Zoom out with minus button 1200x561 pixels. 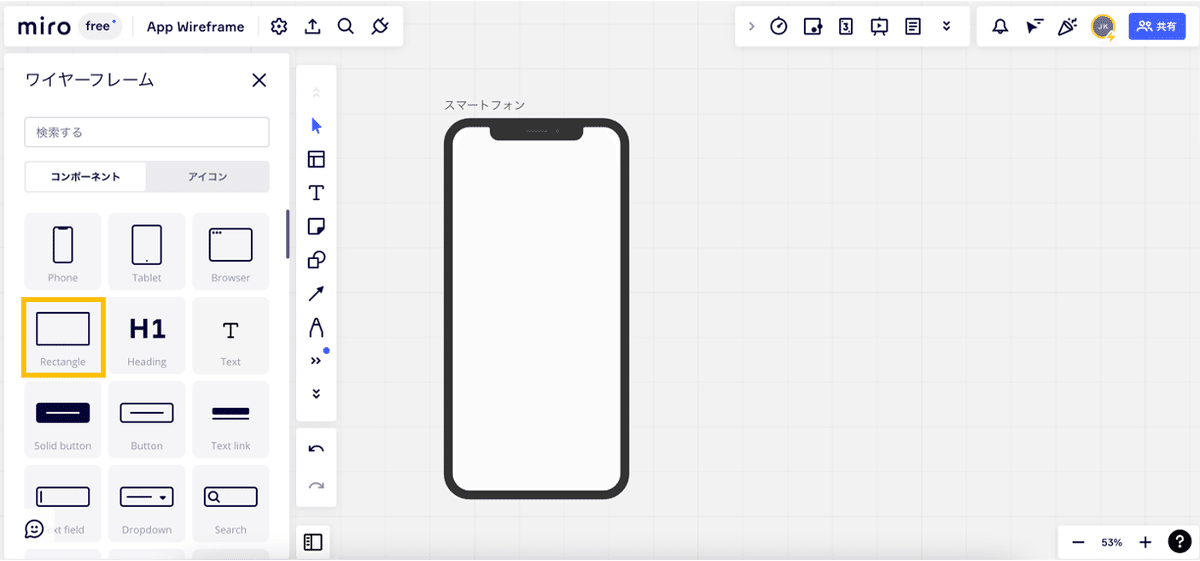click(x=1078, y=542)
